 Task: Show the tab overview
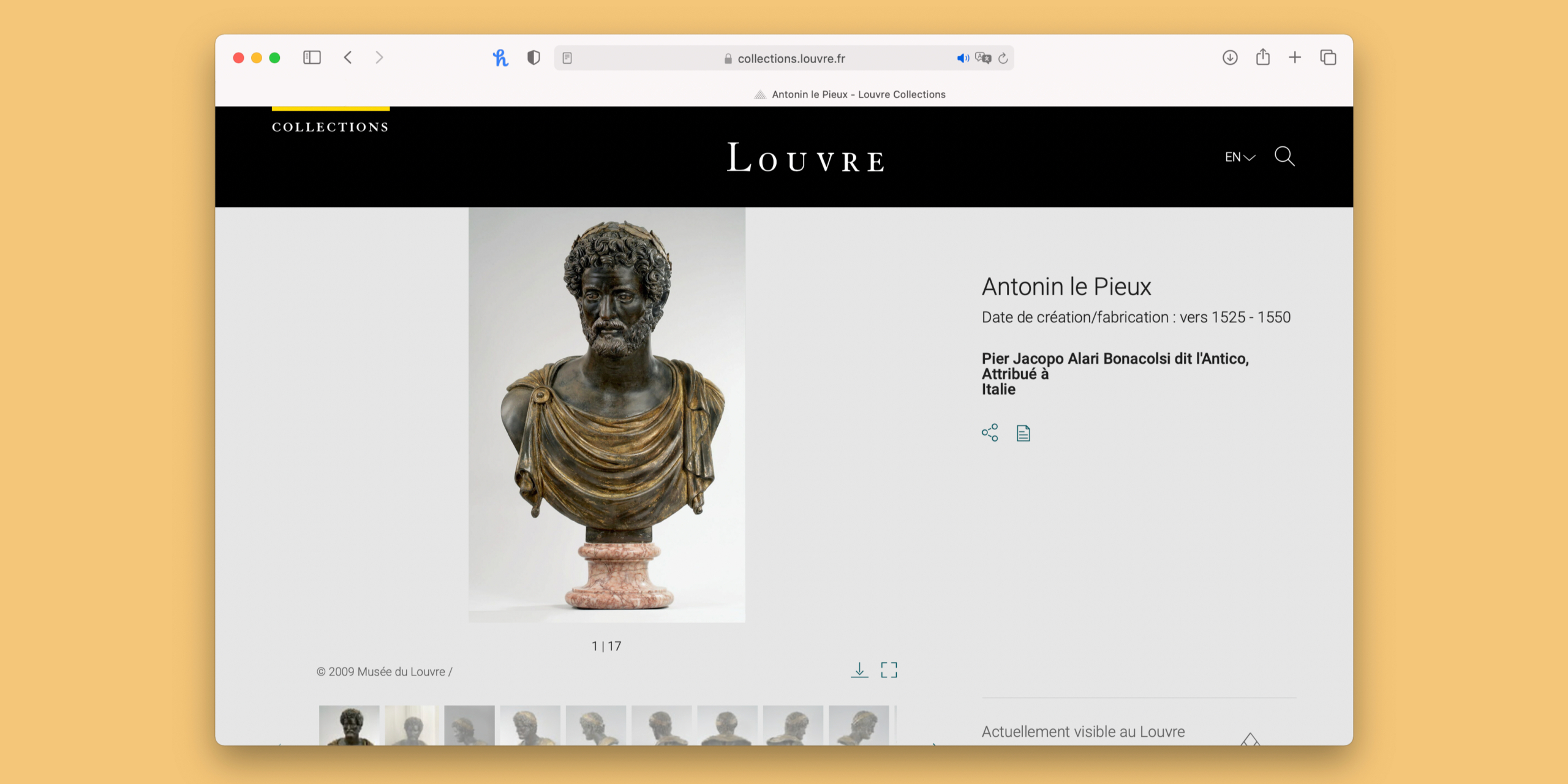1328,58
